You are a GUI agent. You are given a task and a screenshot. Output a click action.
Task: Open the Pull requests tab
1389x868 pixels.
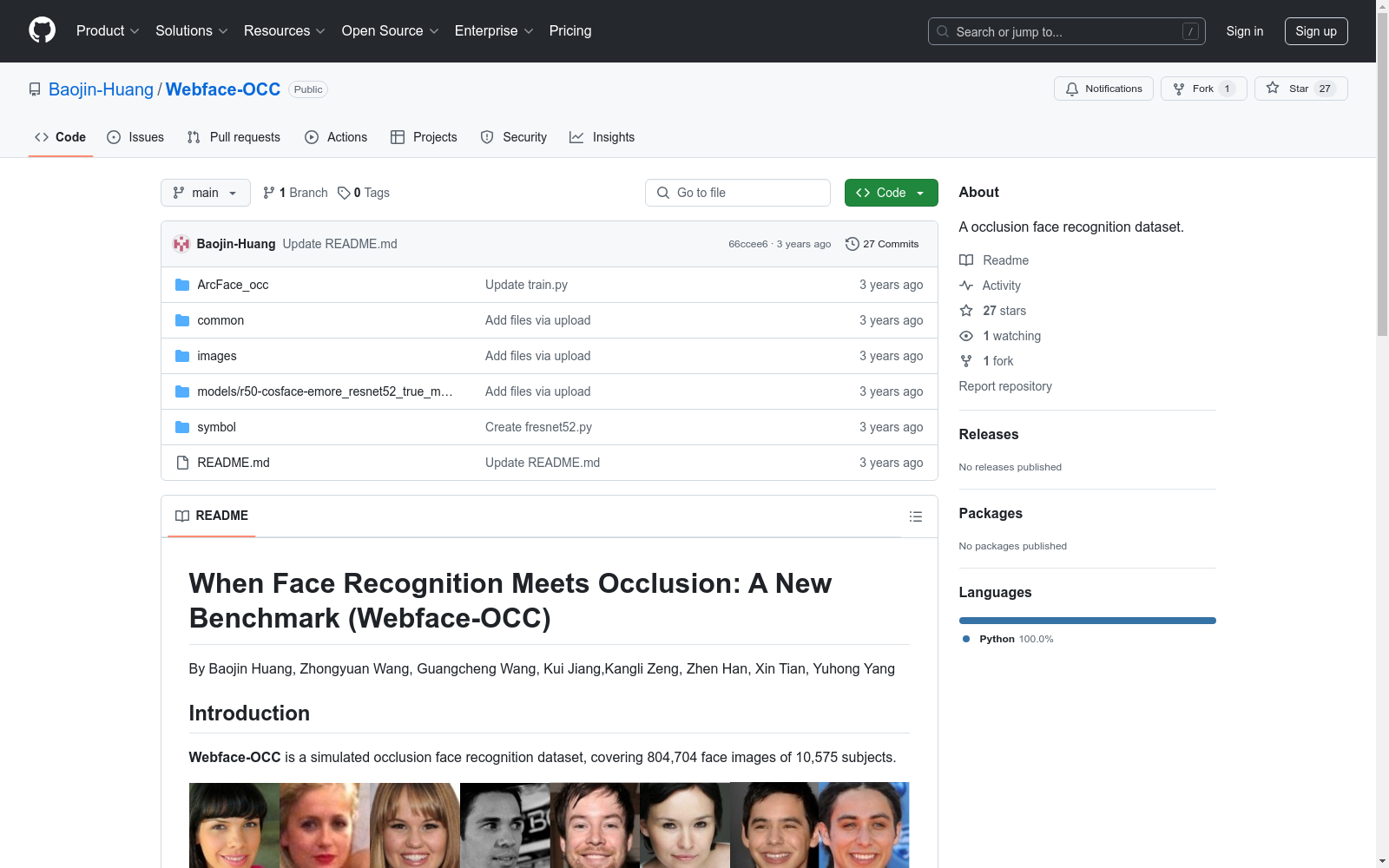[234, 137]
